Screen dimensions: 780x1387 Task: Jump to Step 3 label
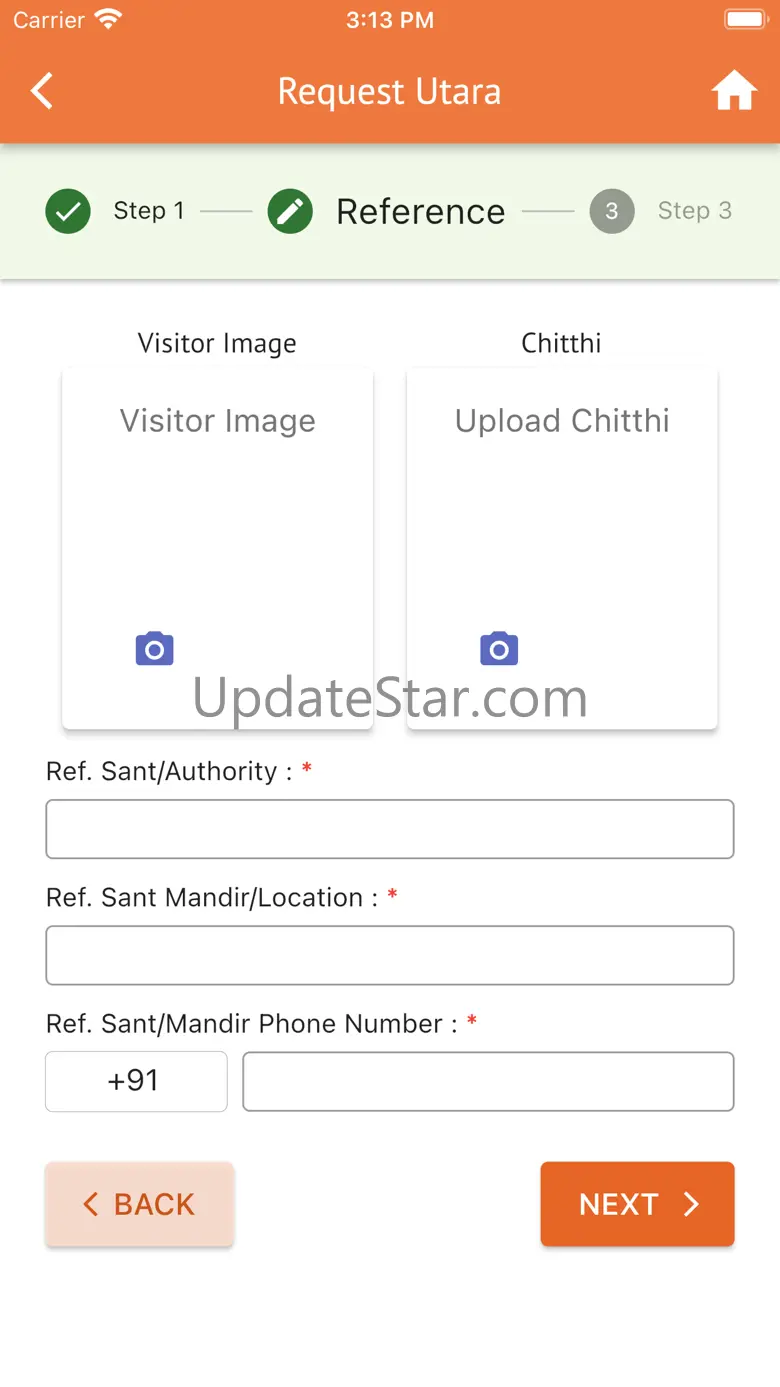695,211
